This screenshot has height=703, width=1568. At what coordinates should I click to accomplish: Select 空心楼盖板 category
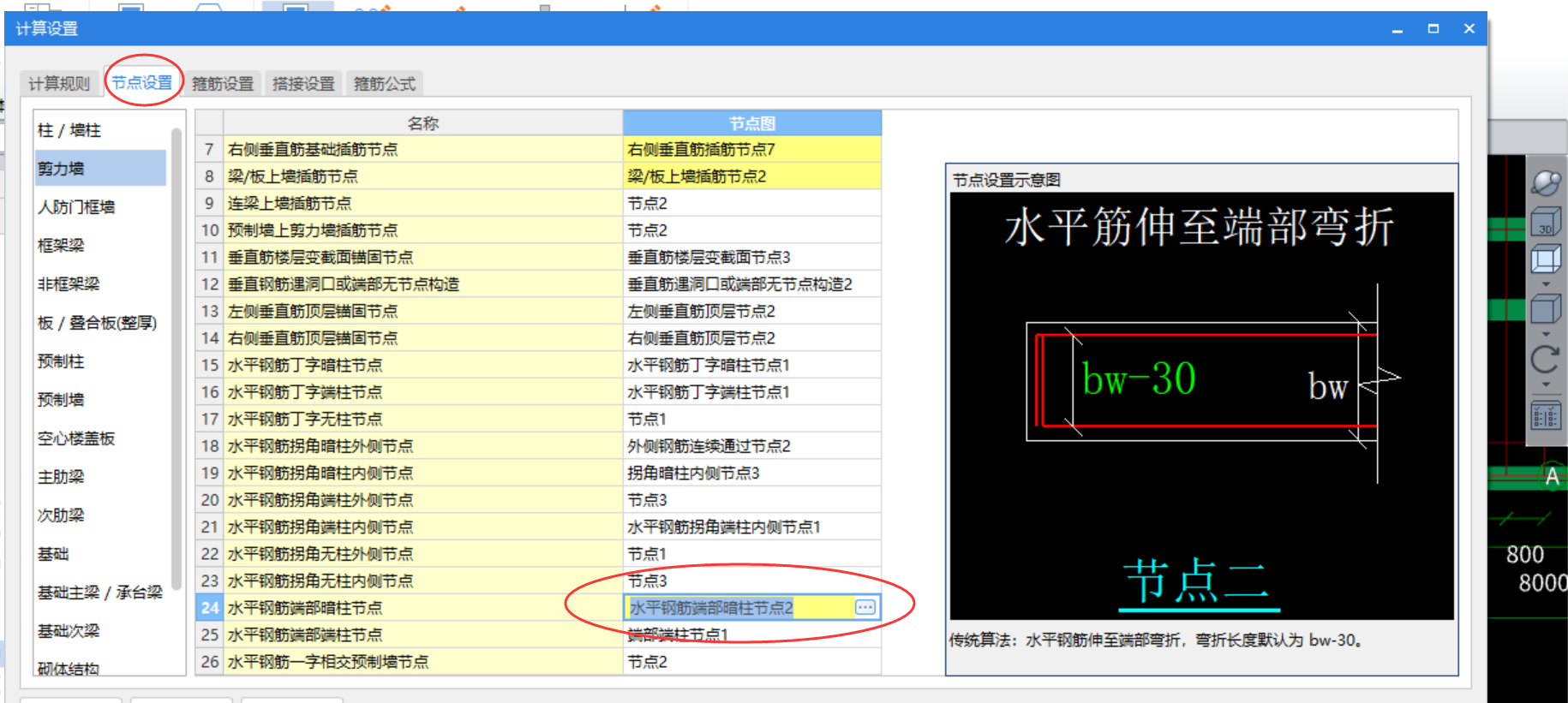(x=100, y=438)
